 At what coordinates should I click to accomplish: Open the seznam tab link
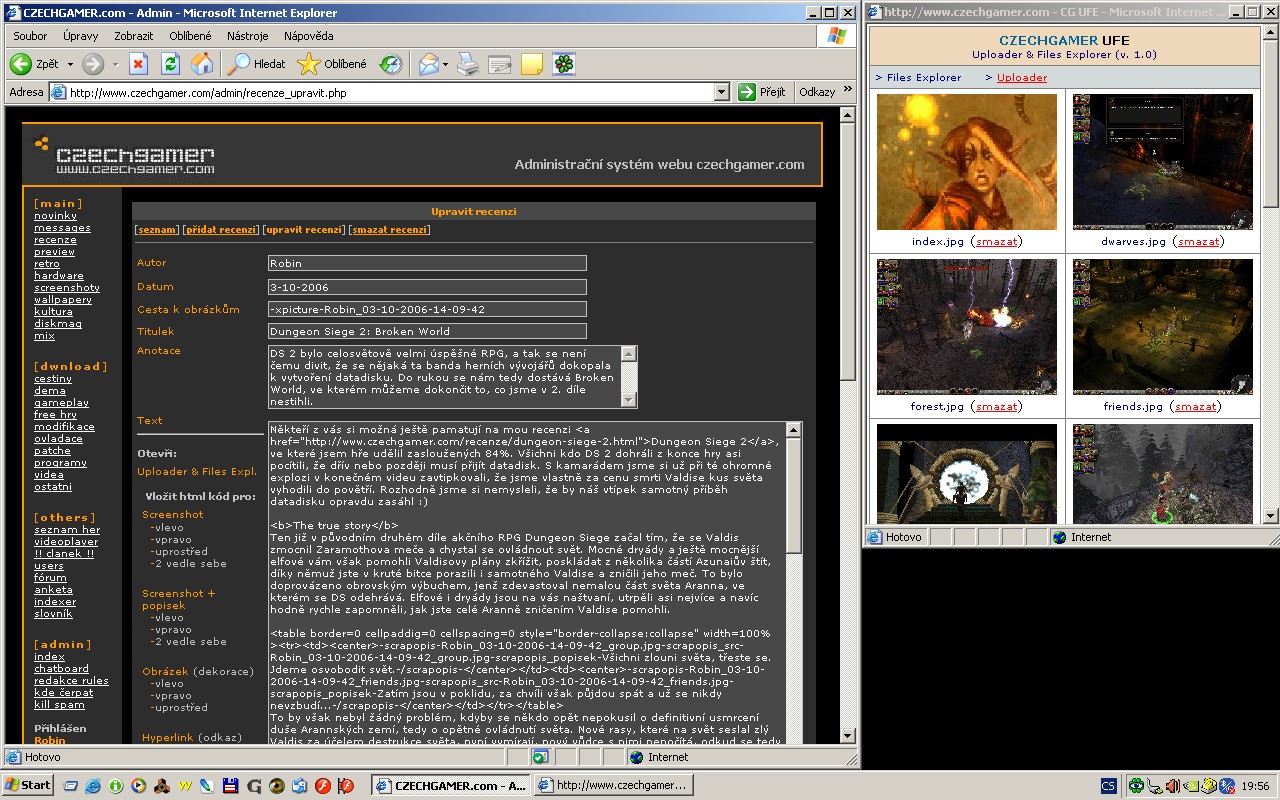click(157, 230)
